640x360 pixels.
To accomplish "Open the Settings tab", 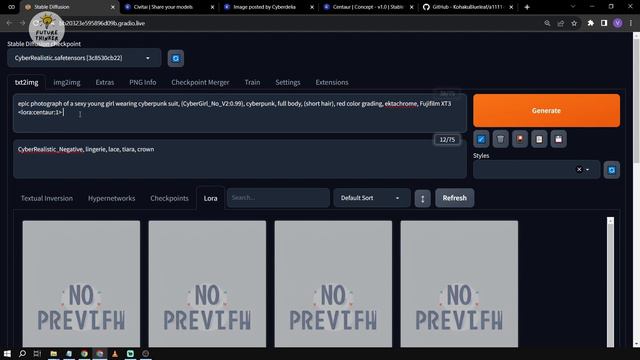I will pyautogui.click(x=288, y=82).
